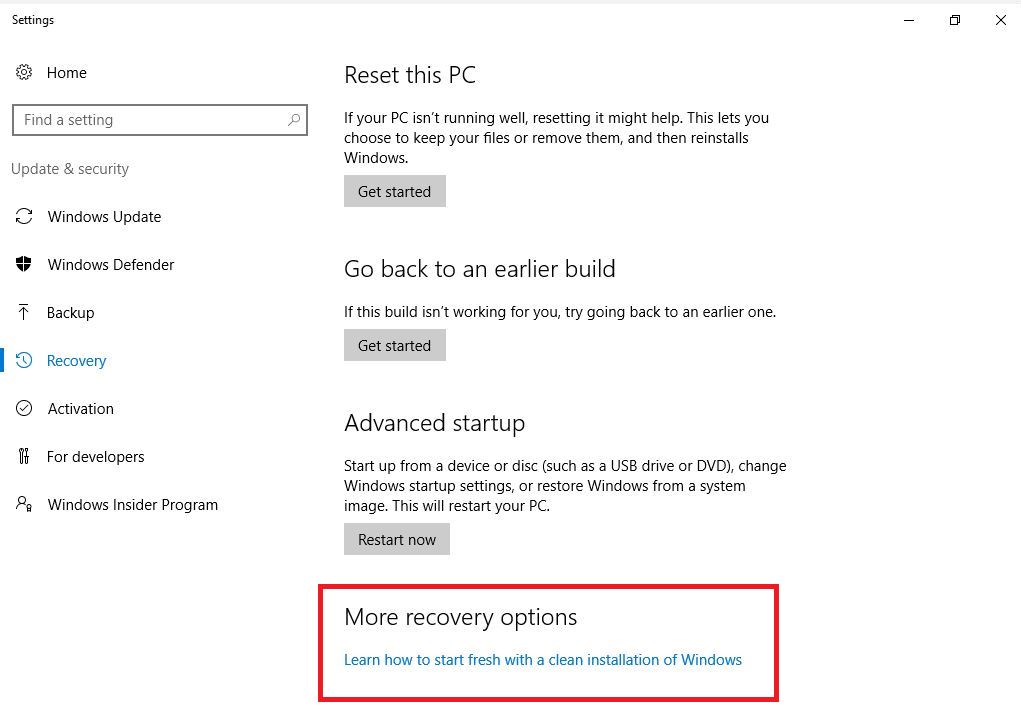Switch to the Activation page
Screen dimensions: 1021x713
click(81, 409)
